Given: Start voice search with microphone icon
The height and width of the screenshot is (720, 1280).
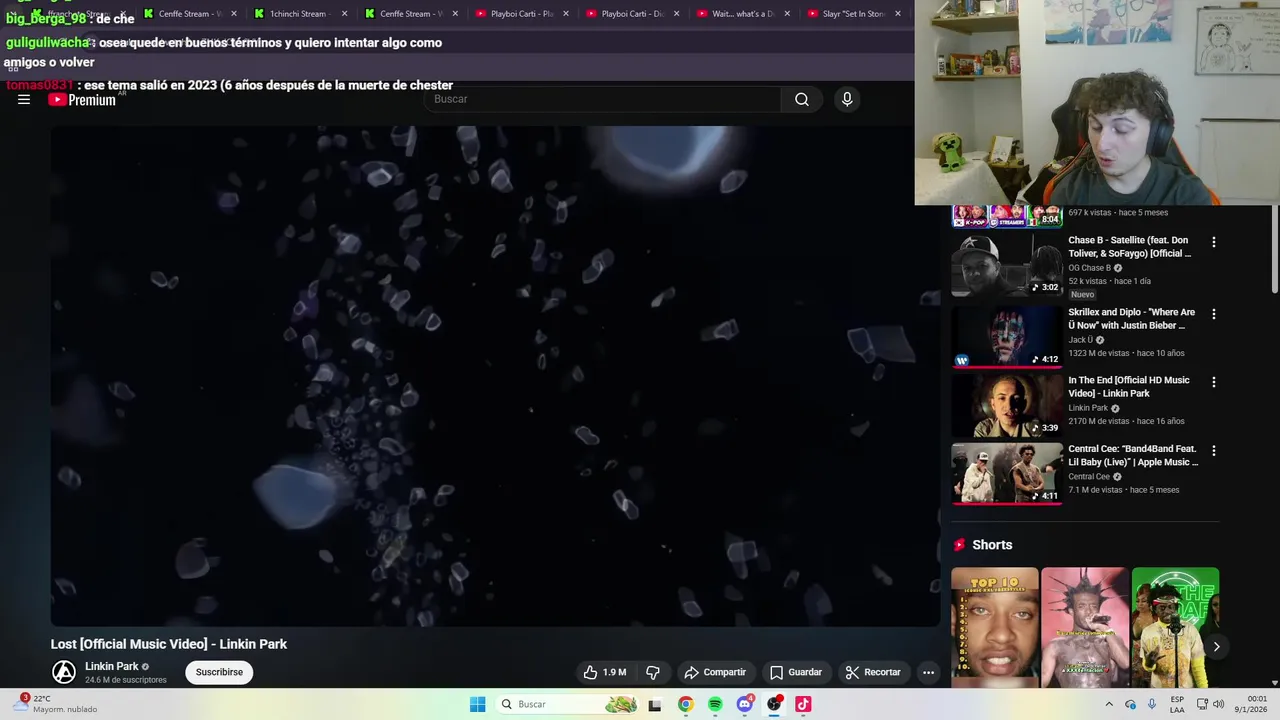Looking at the screenshot, I should [x=847, y=99].
